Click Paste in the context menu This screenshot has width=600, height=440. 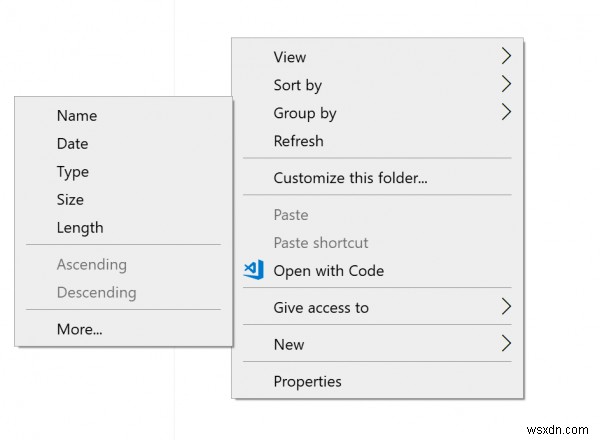coord(291,215)
